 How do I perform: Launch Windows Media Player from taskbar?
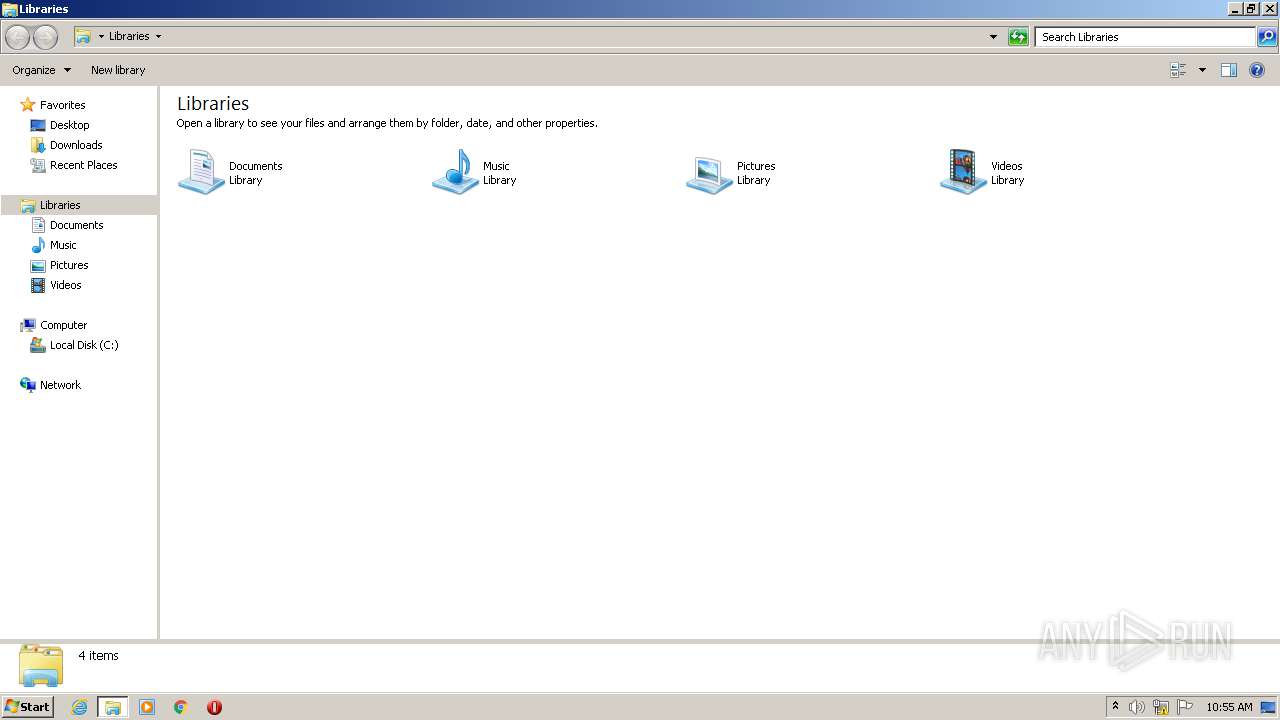click(x=147, y=707)
